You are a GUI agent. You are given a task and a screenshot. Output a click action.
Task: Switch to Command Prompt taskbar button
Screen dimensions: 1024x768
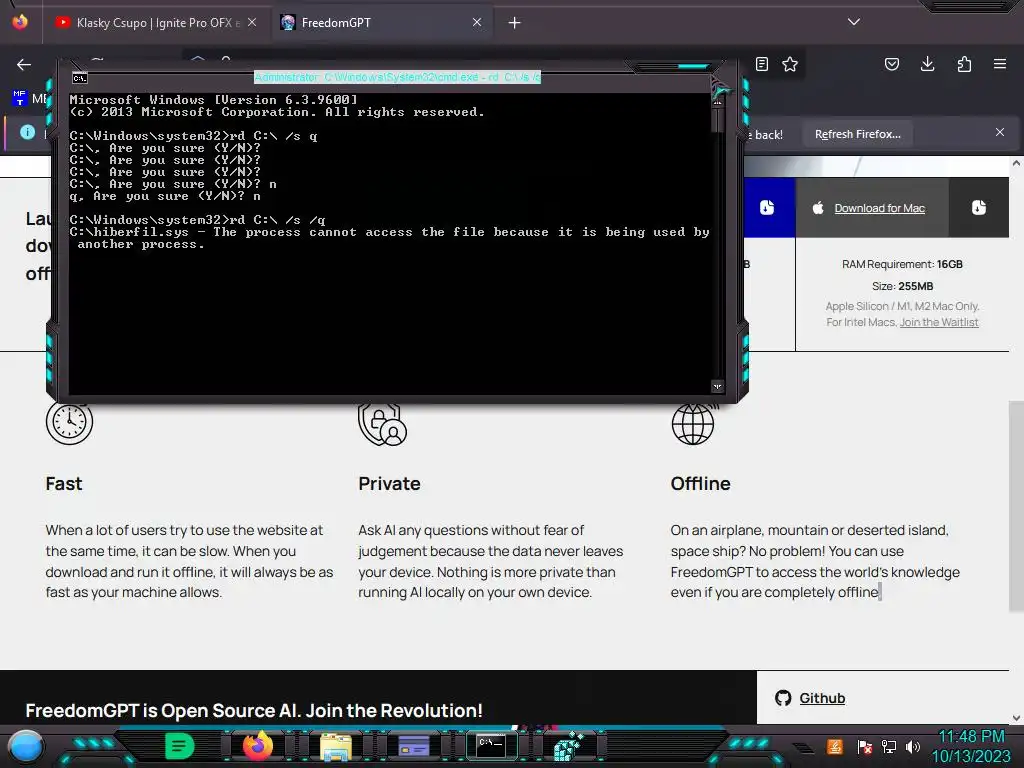pos(491,745)
